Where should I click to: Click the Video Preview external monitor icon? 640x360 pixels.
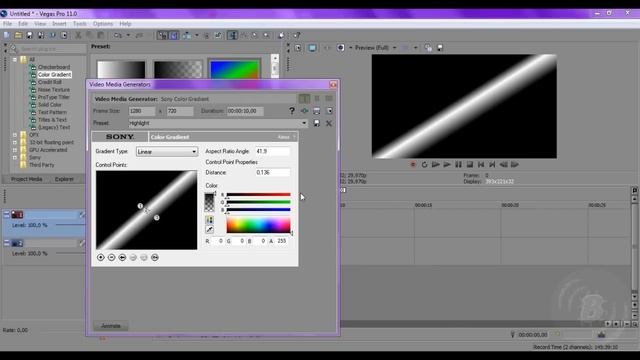312,48
